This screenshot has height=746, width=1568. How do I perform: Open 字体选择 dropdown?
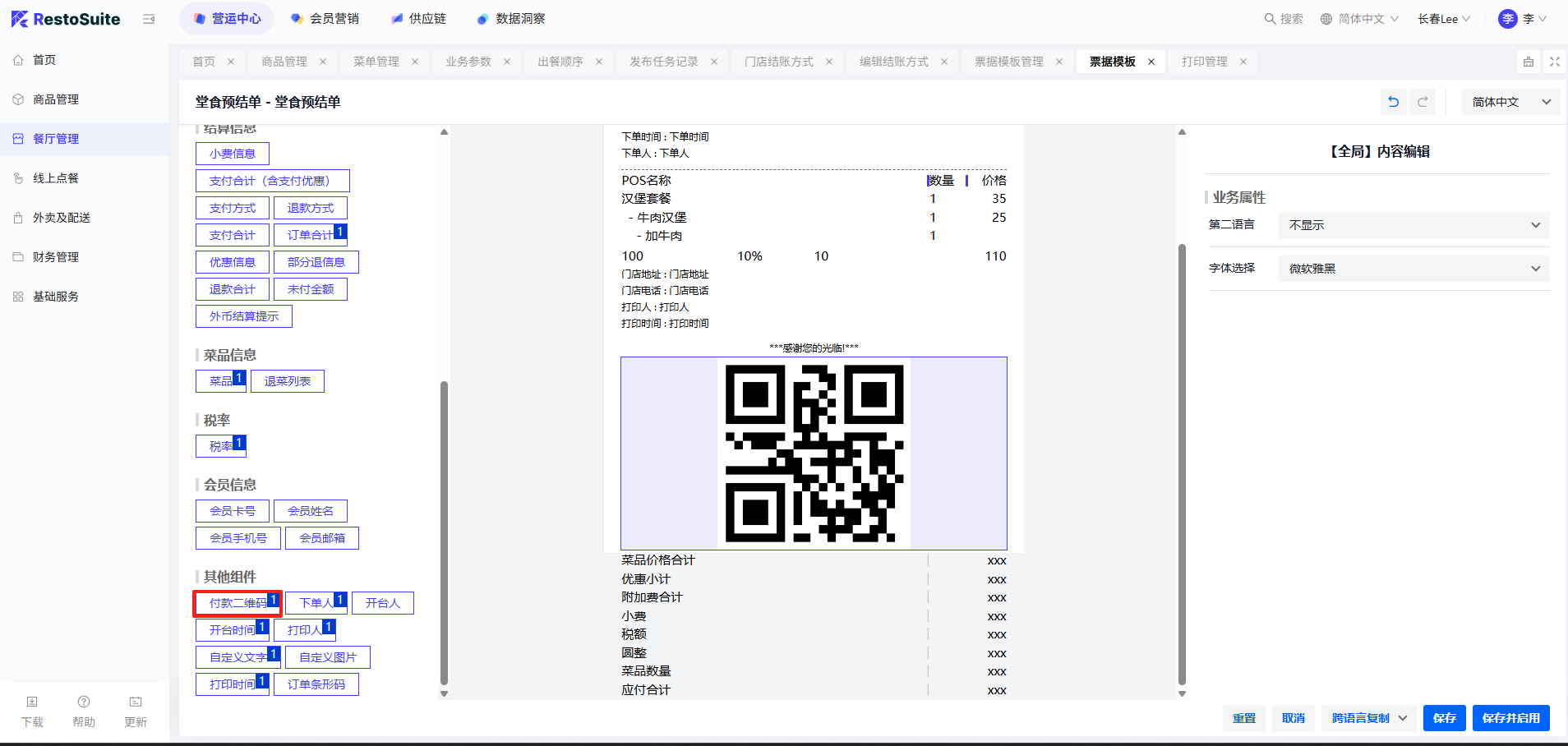coord(1414,269)
